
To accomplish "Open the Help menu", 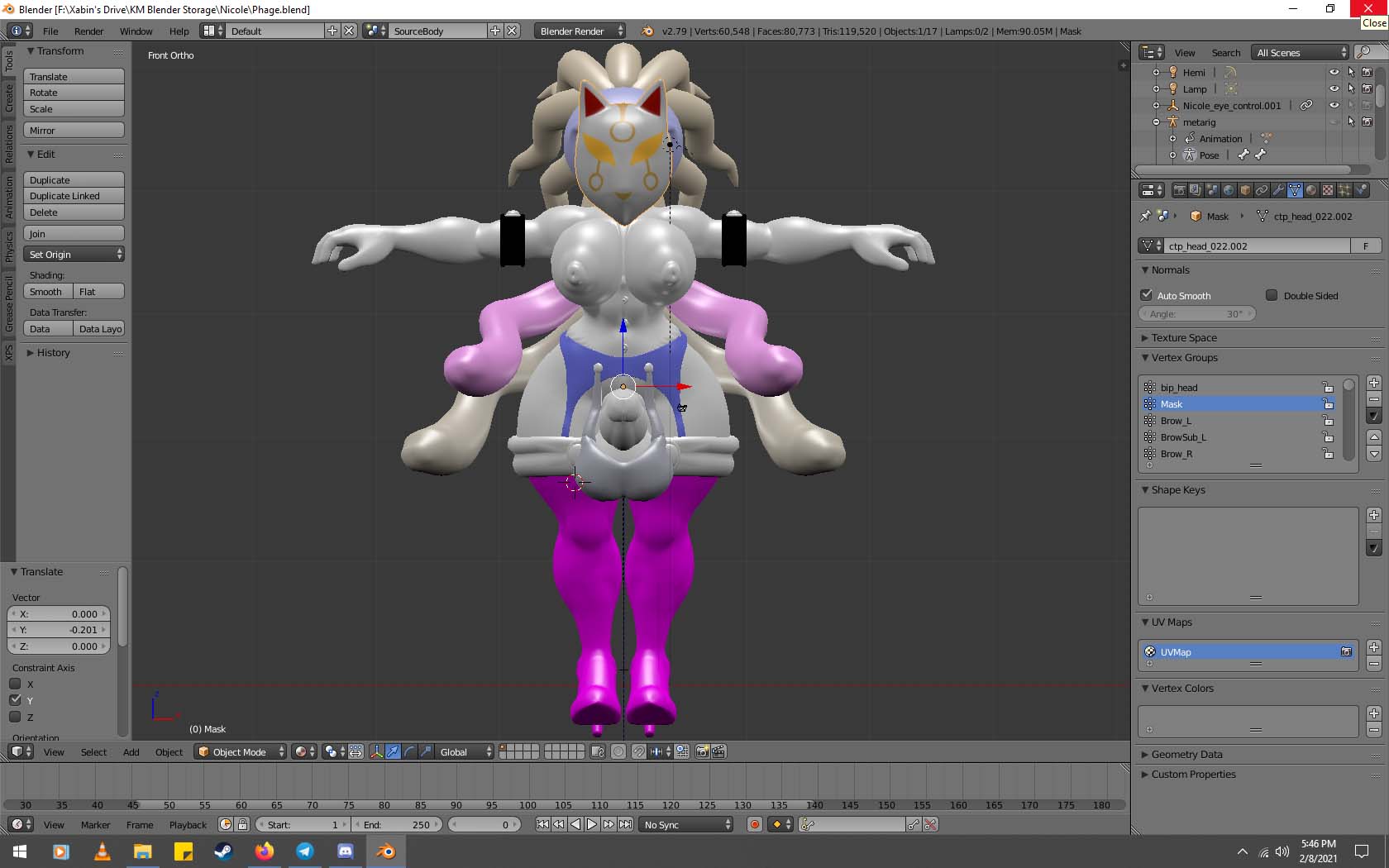I will (179, 31).
